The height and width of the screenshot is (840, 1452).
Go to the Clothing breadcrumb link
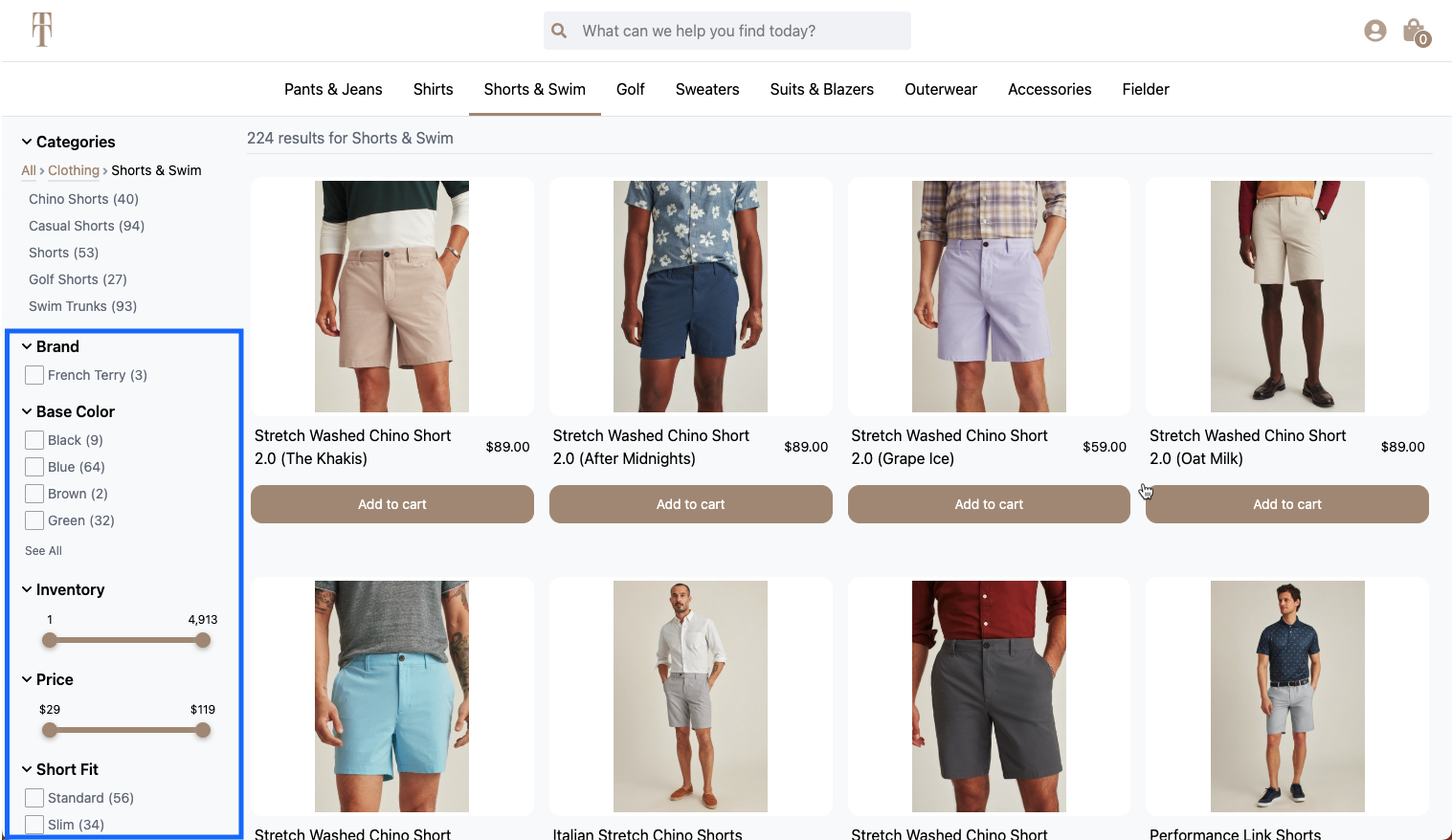pos(74,170)
